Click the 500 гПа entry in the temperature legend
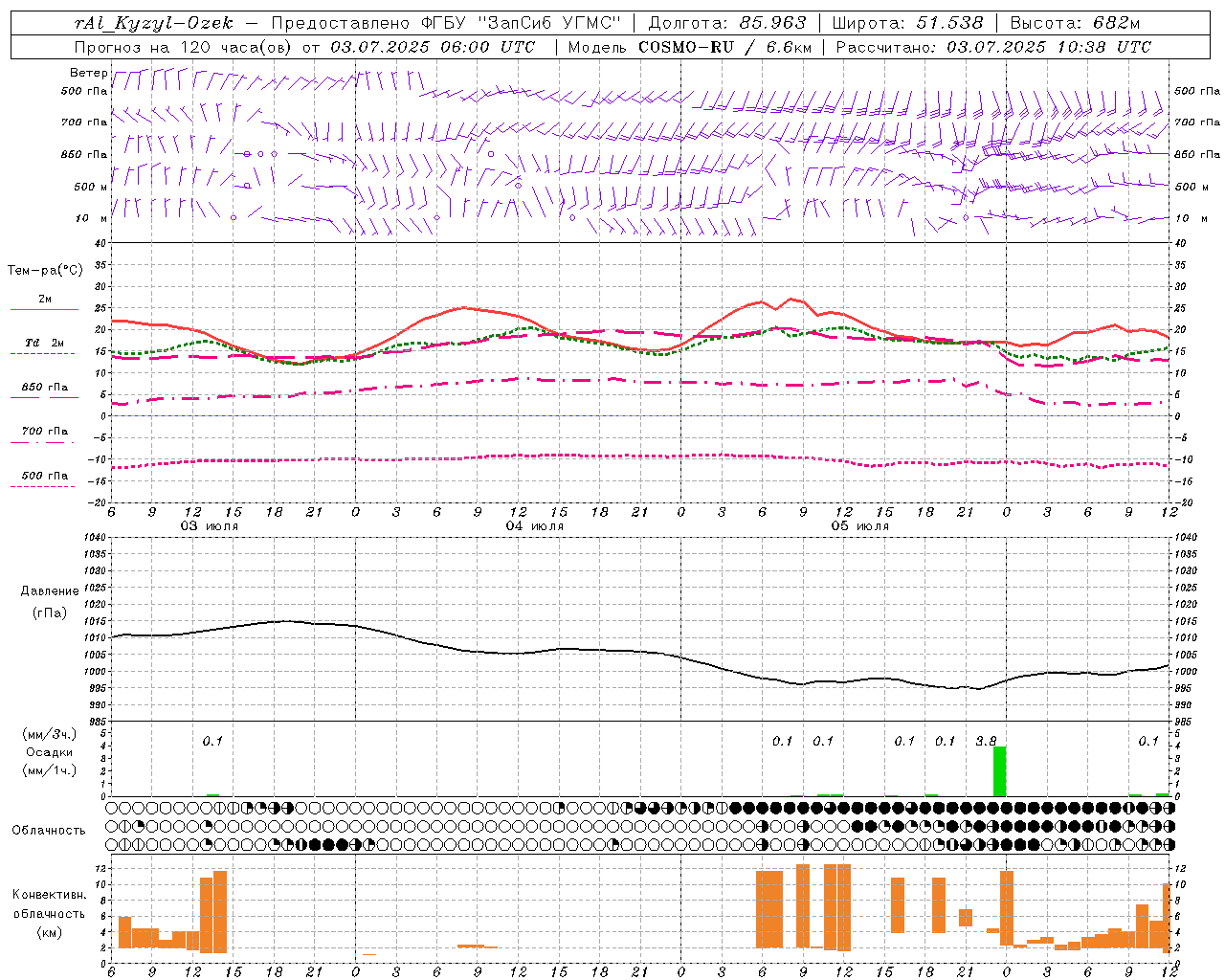The image size is (1225, 980). pyautogui.click(x=45, y=476)
